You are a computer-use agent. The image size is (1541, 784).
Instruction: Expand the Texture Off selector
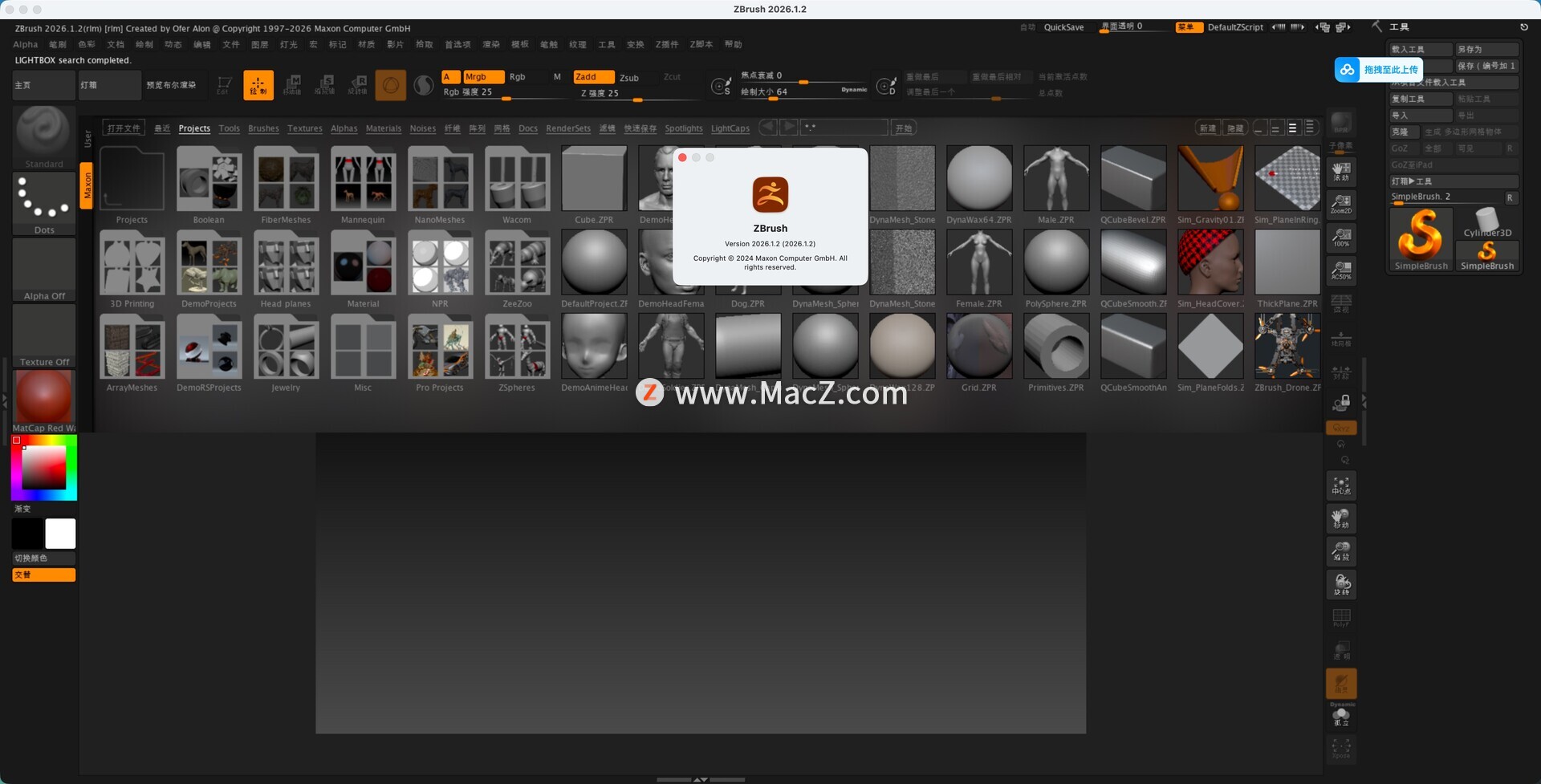[43, 333]
